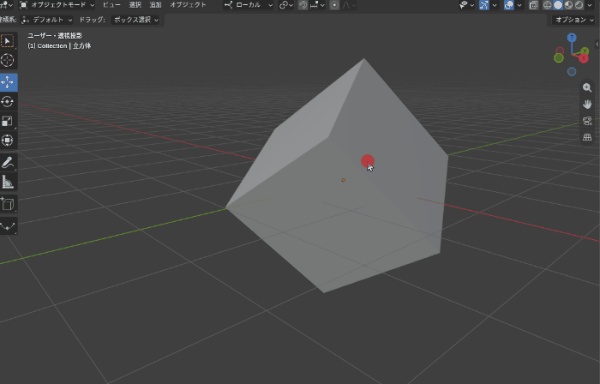Toggle viewport gizmos visibility button
Viewport: 600px width, 384px height.
click(x=484, y=5)
